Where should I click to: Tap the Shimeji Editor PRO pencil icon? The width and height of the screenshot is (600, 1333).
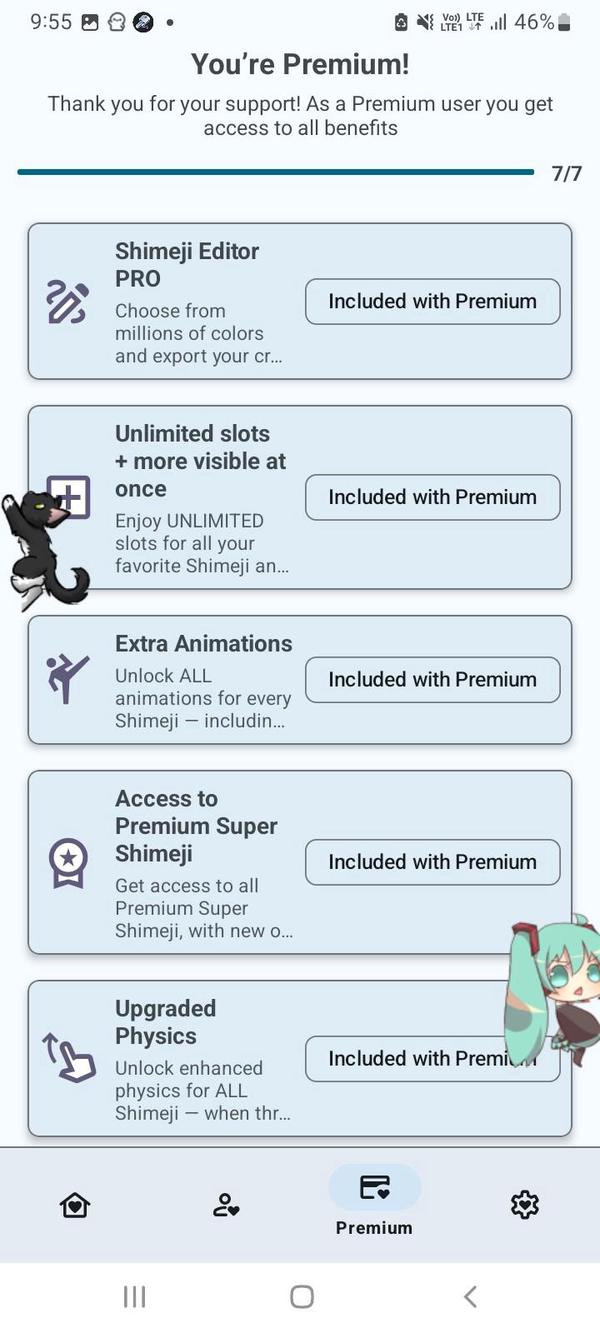(x=68, y=302)
